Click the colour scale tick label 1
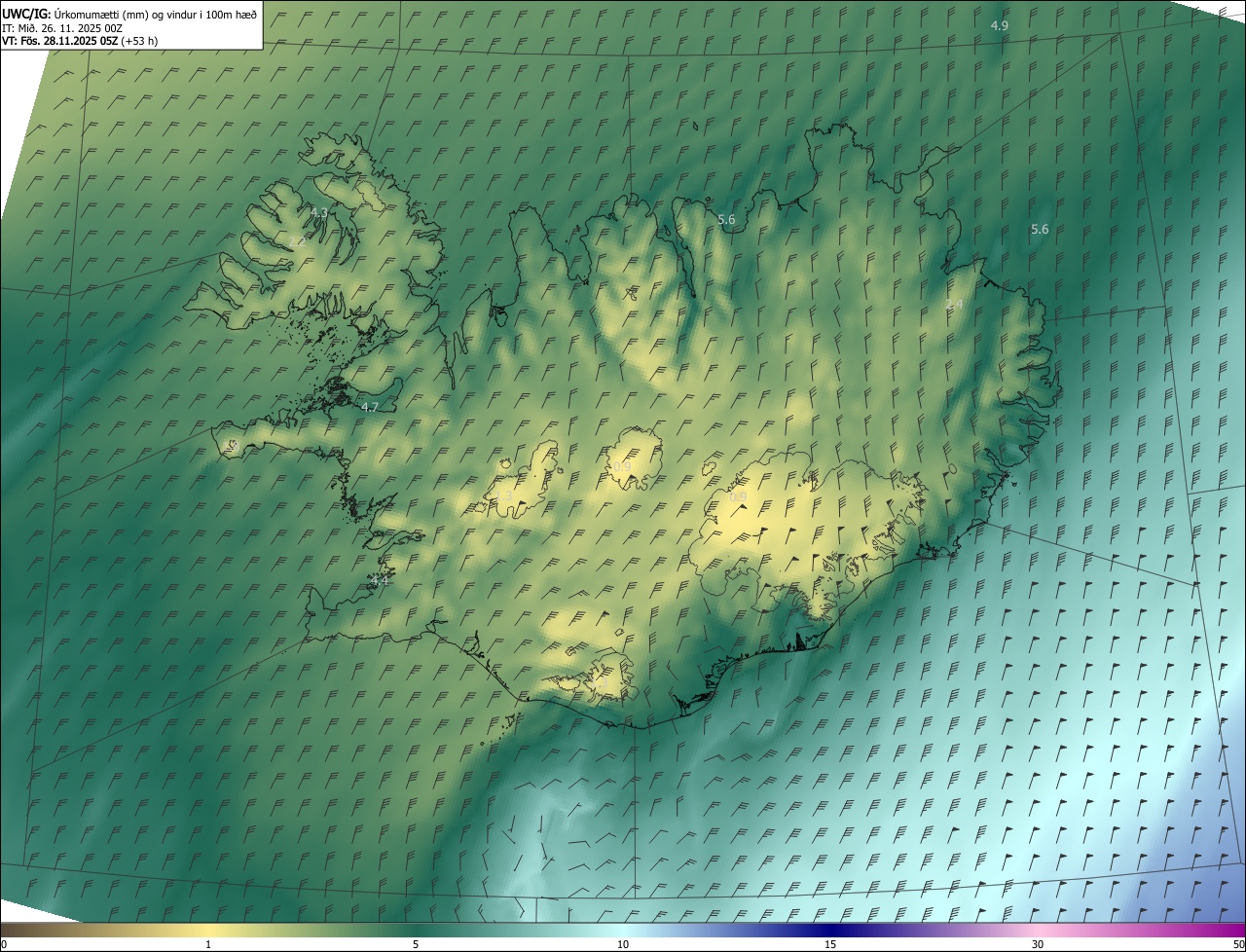The width and height of the screenshot is (1246, 952). coord(208,944)
